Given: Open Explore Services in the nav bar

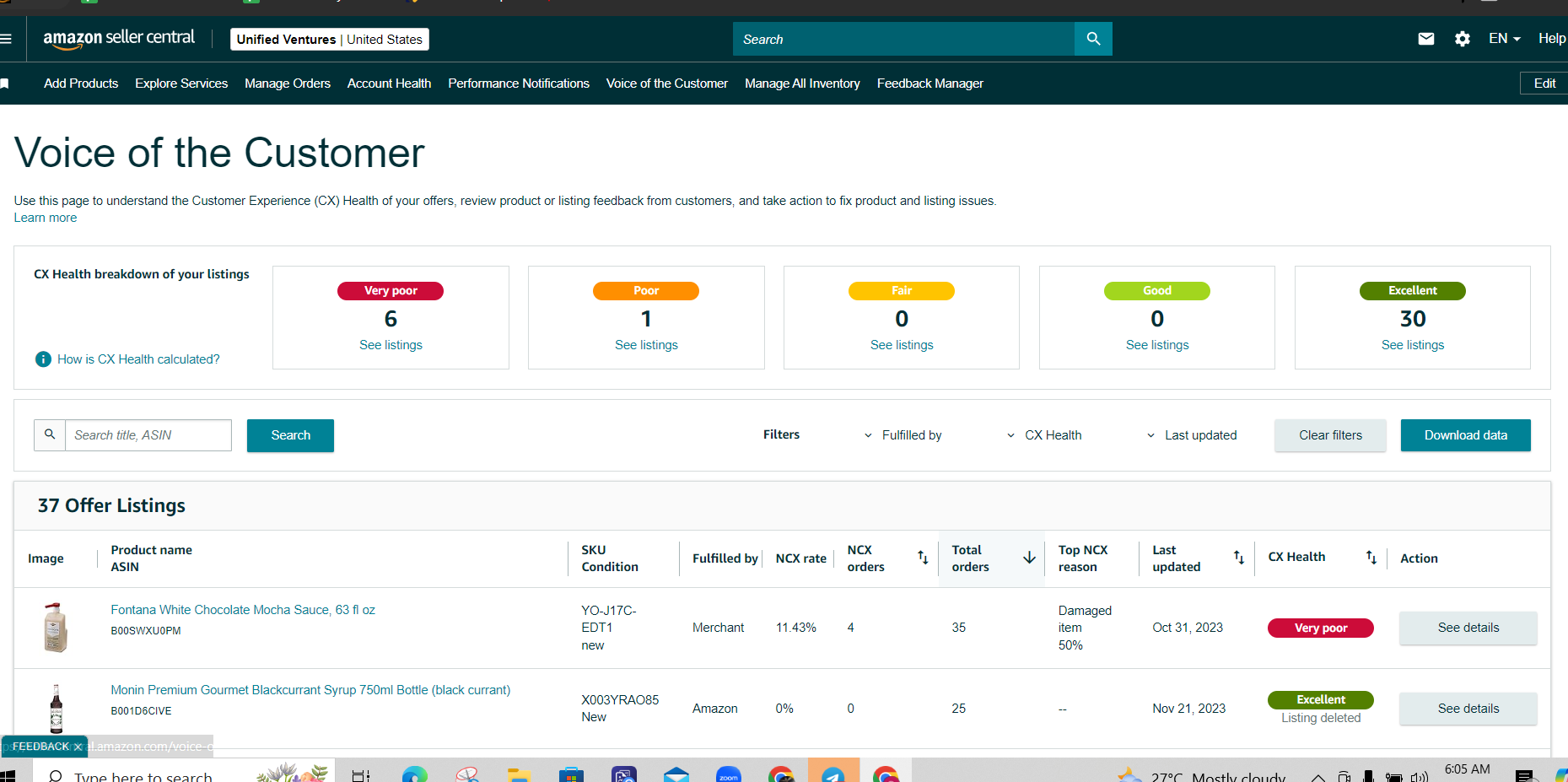Looking at the screenshot, I should (181, 84).
